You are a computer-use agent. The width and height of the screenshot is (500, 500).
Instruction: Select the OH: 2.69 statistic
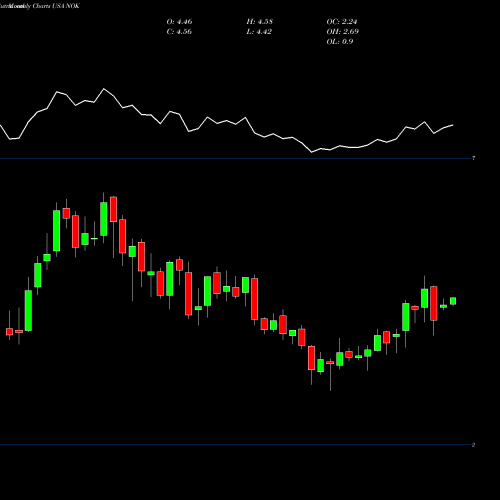[343, 32]
